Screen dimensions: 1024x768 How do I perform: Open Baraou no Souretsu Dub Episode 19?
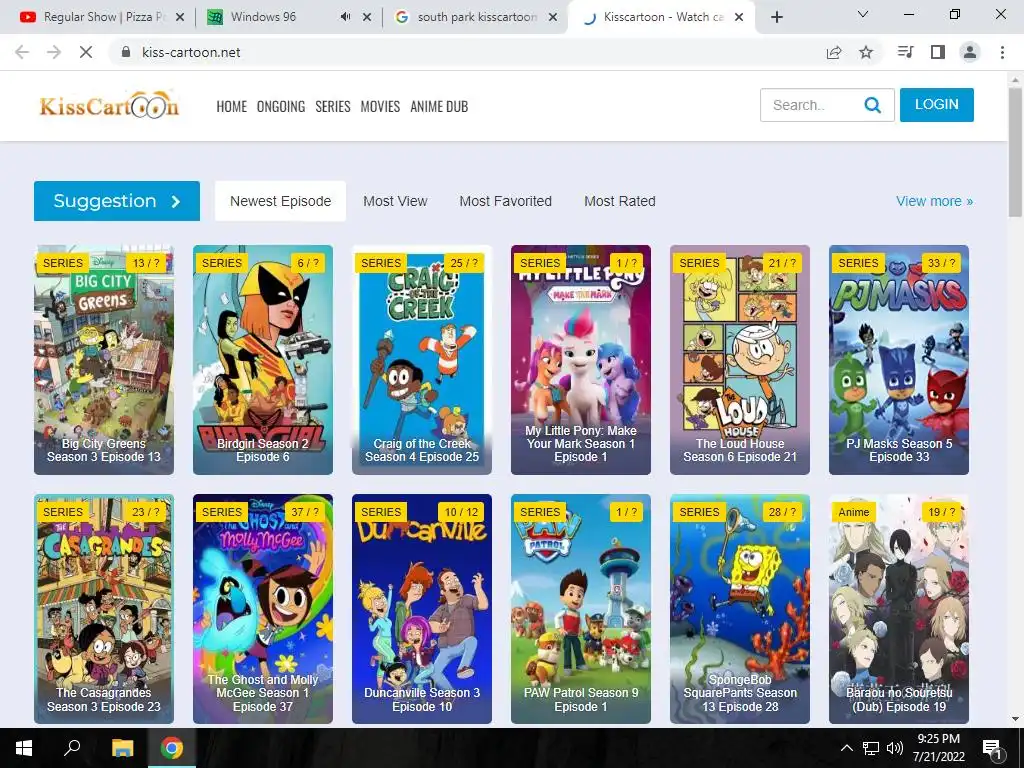(x=899, y=609)
